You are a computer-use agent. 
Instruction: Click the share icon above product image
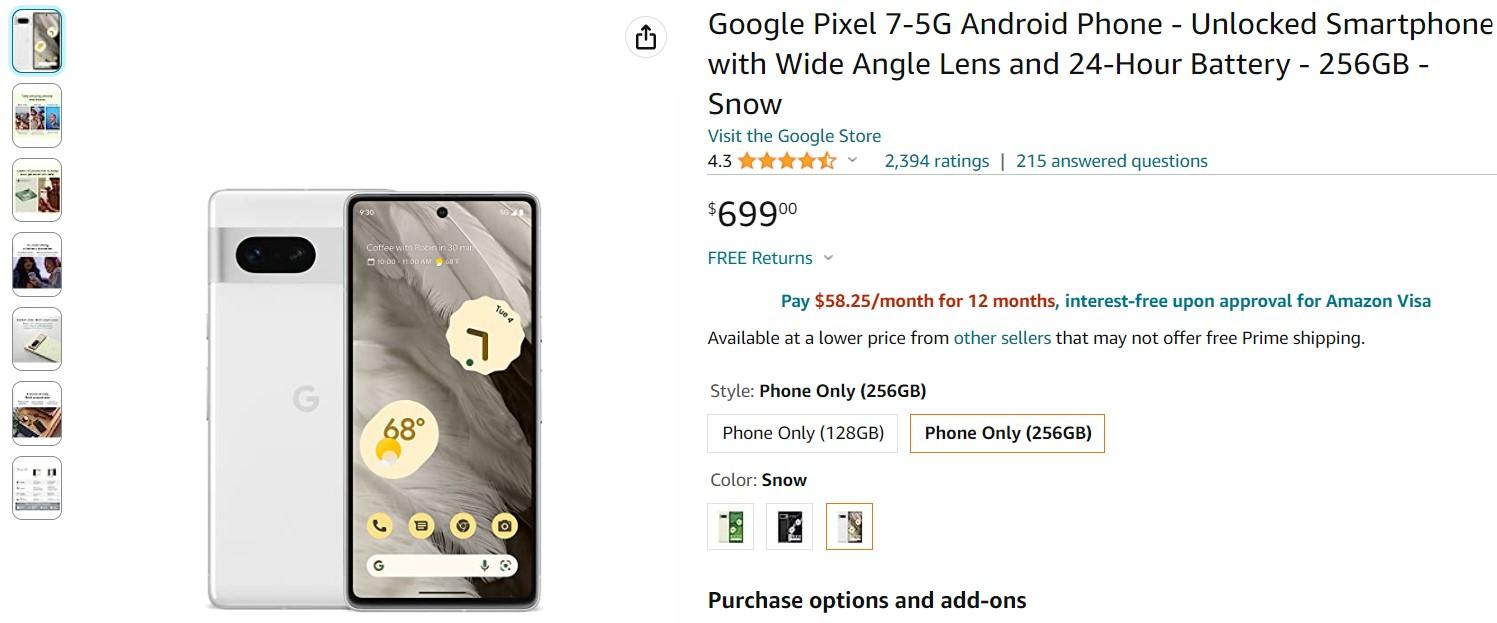(646, 37)
